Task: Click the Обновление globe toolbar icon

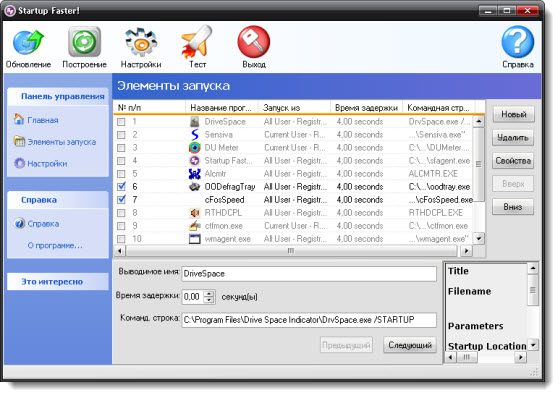Action: tap(28, 42)
